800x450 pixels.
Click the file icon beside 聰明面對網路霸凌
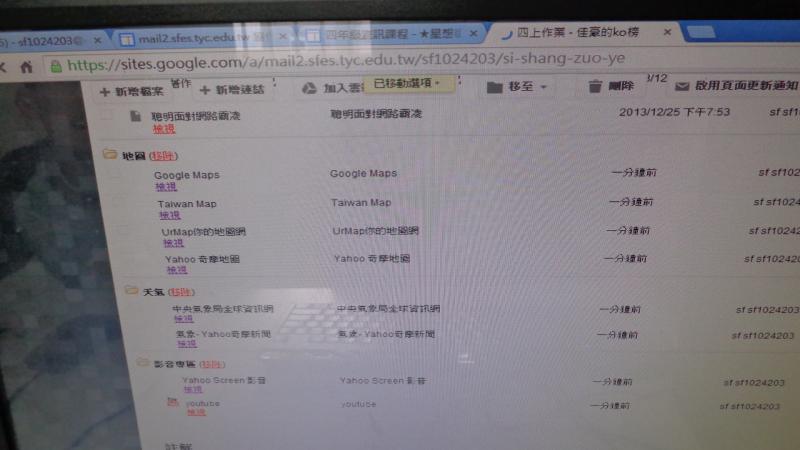(135, 116)
